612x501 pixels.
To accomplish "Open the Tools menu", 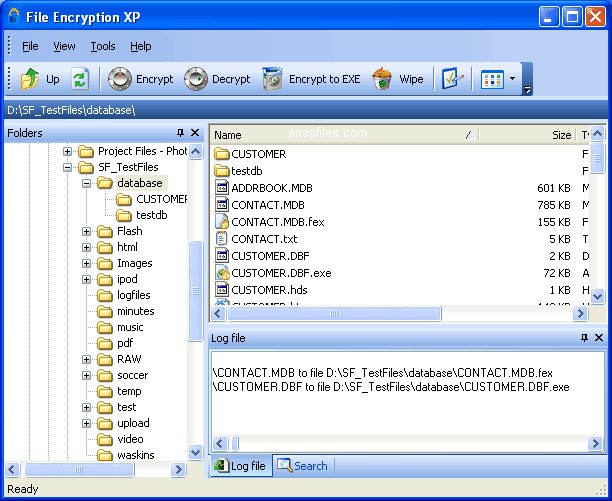I will (103, 46).
